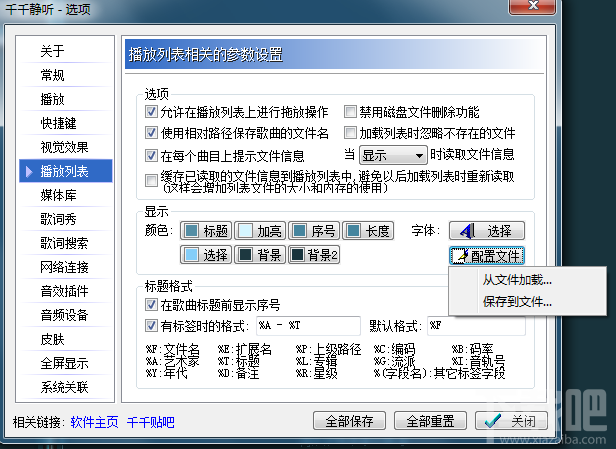Open the 软件主页 link
The image size is (616, 449).
click(94, 422)
